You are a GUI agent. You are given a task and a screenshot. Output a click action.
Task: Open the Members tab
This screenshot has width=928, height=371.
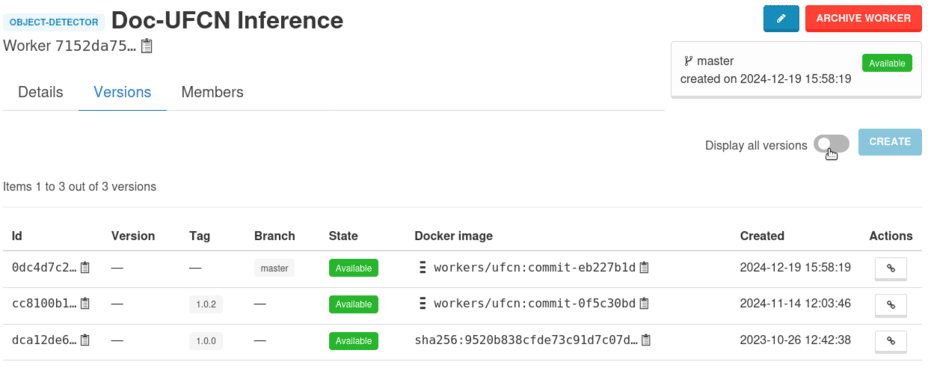pos(212,92)
